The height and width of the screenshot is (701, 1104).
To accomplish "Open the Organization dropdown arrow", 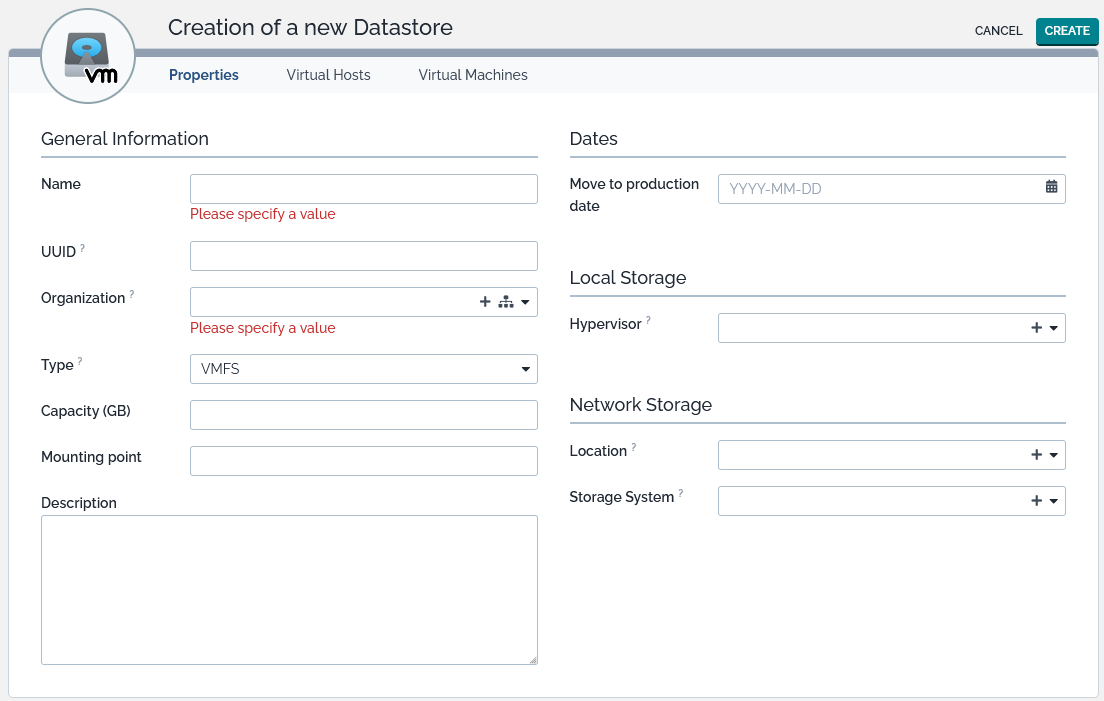I will [x=525, y=302].
